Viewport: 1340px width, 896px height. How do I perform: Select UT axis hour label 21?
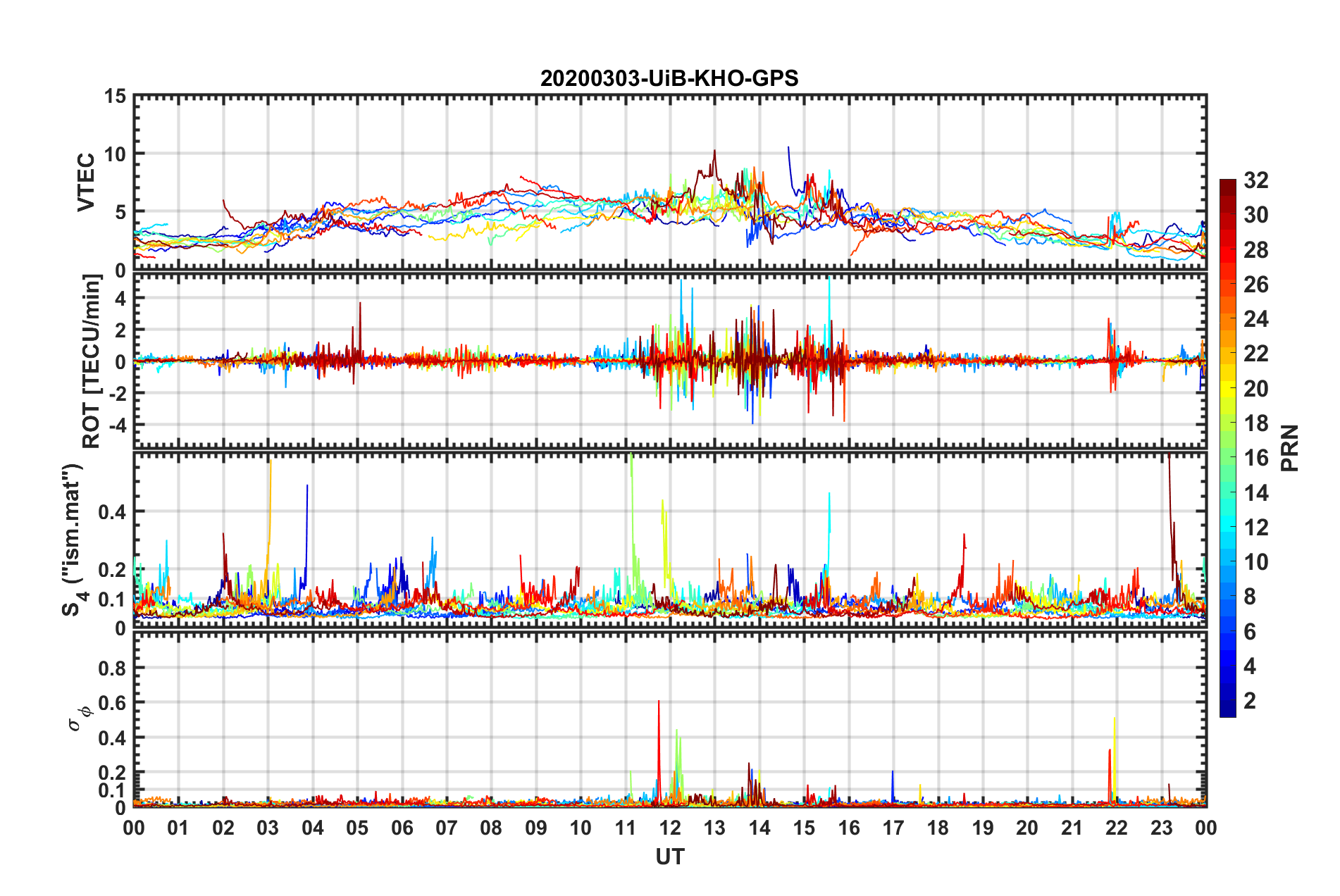click(x=1072, y=828)
